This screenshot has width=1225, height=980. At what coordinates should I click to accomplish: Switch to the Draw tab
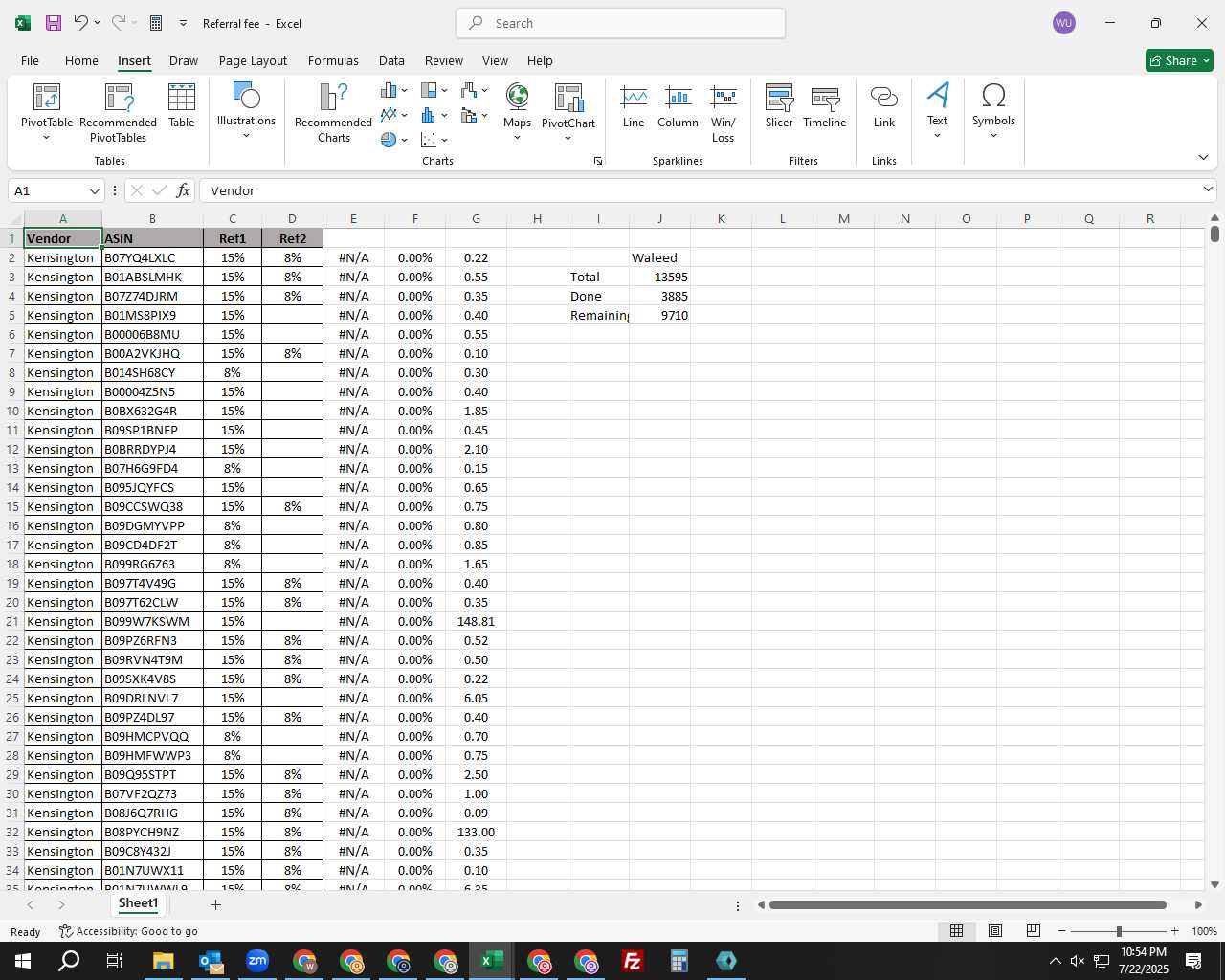point(184,60)
